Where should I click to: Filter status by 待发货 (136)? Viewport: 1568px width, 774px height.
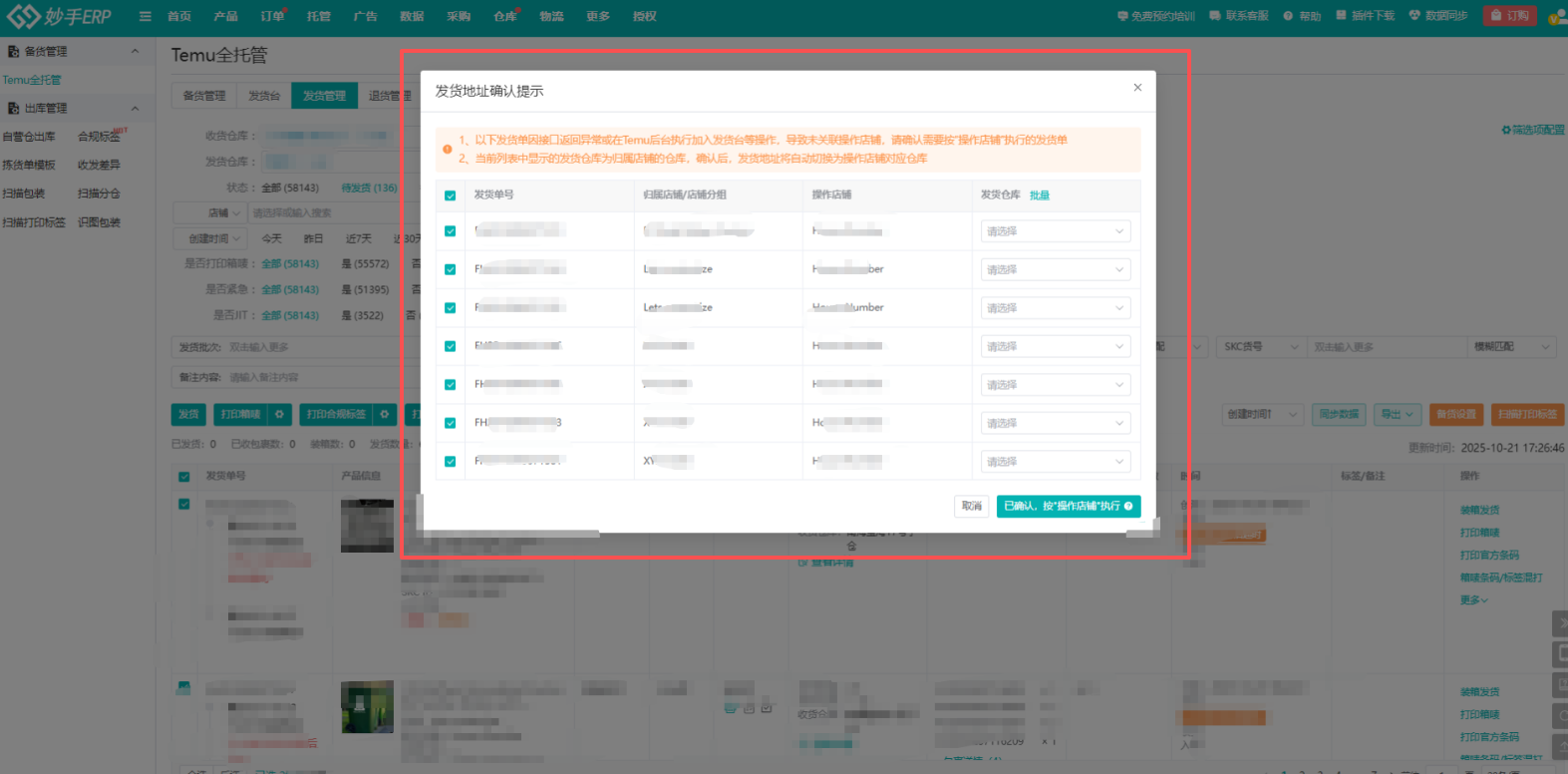tap(370, 188)
